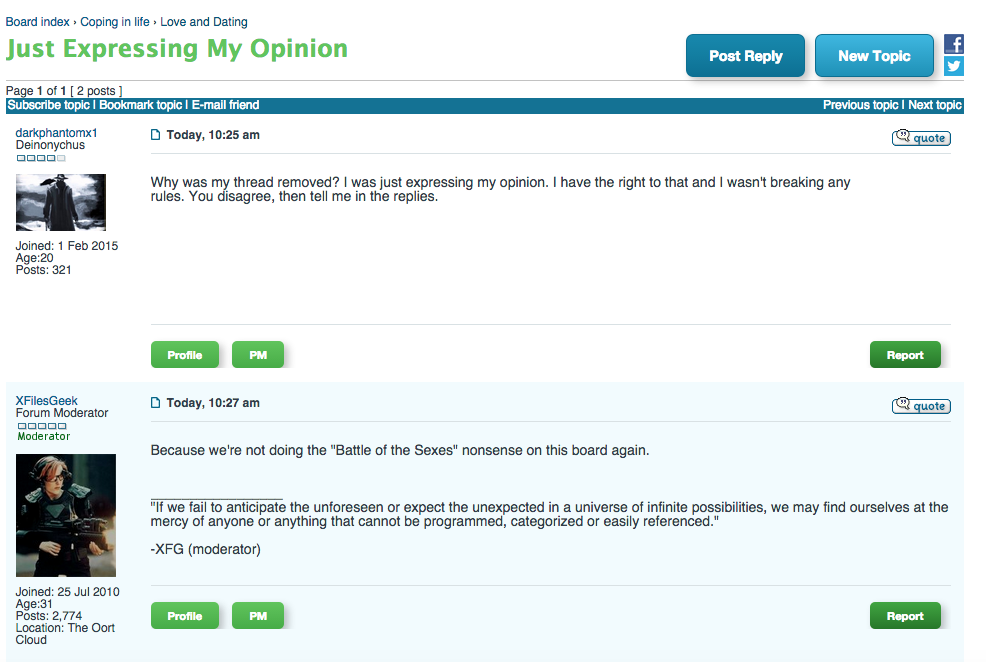
Task: Click reply text about 'Battle of the Sexes'
Action: 400,450
